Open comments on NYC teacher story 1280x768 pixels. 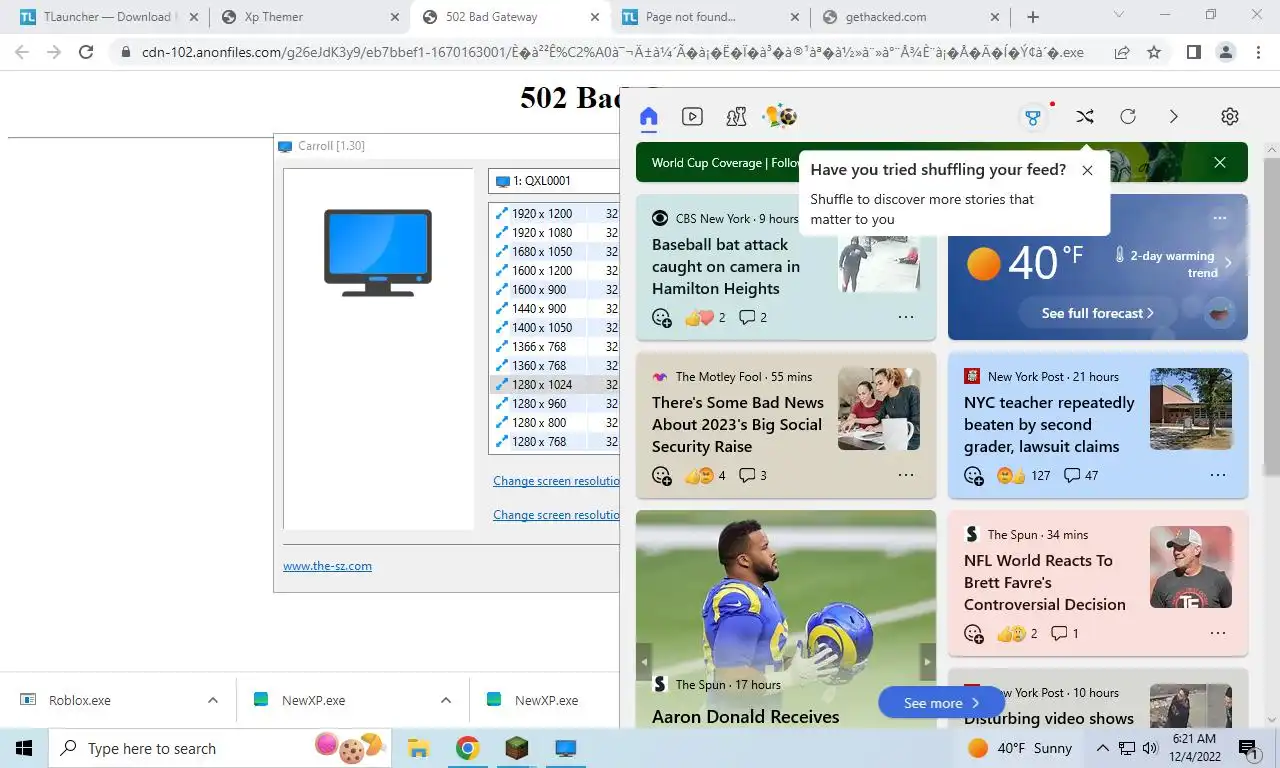(1080, 476)
